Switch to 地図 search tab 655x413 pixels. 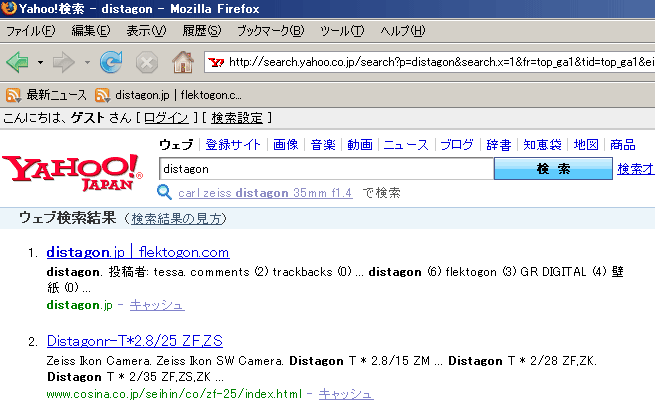point(586,144)
